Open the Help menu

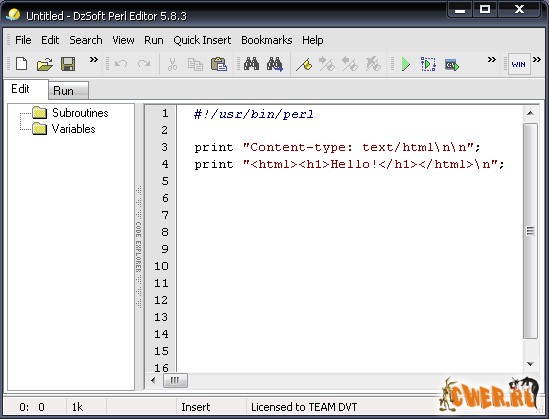pos(313,40)
